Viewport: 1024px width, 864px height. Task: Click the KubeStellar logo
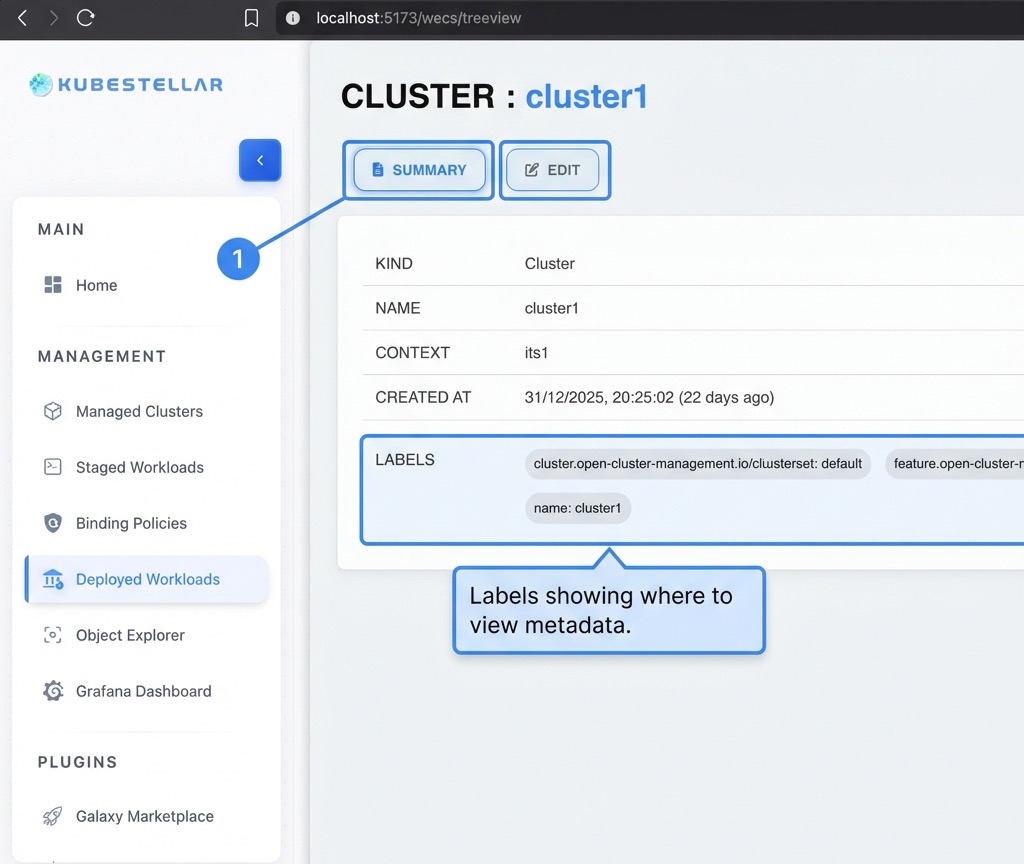(x=124, y=84)
